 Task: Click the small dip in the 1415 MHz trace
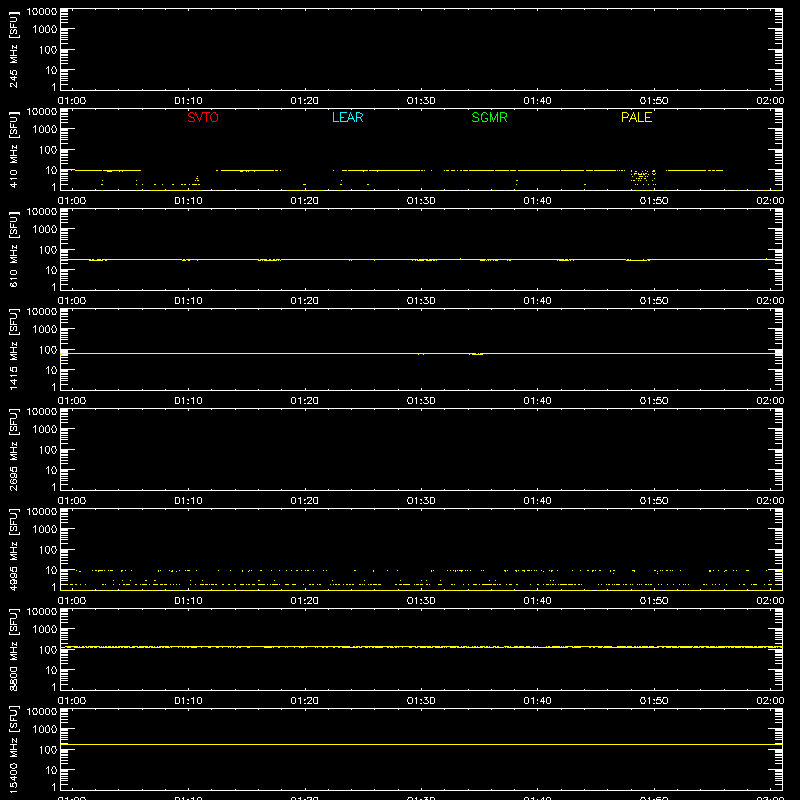[477, 354]
